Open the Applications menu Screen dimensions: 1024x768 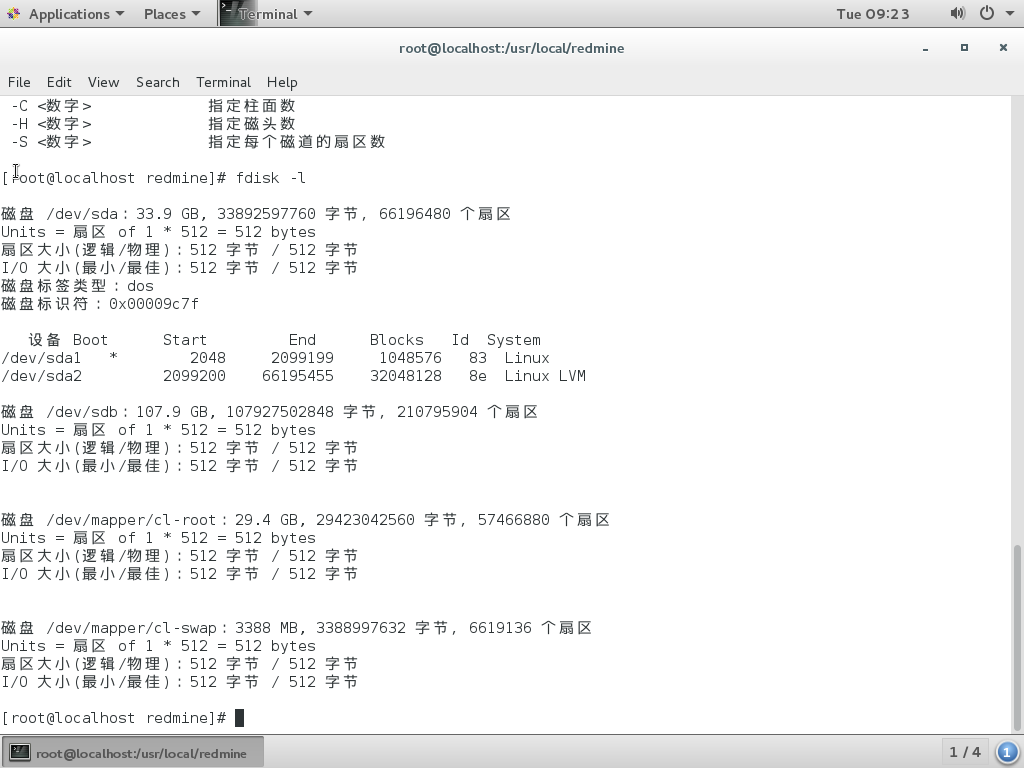tap(66, 14)
